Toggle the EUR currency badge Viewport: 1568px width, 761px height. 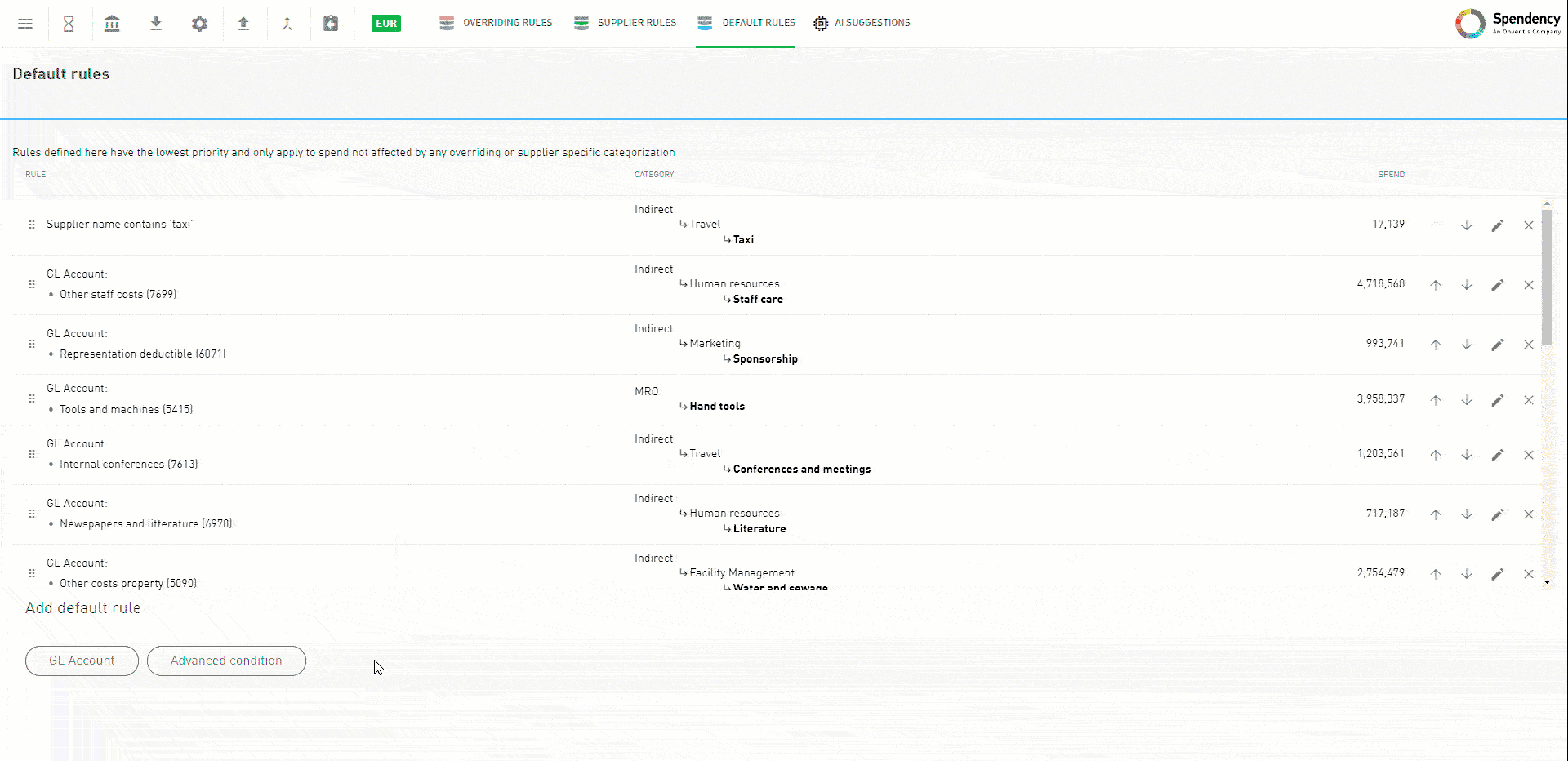386,24
